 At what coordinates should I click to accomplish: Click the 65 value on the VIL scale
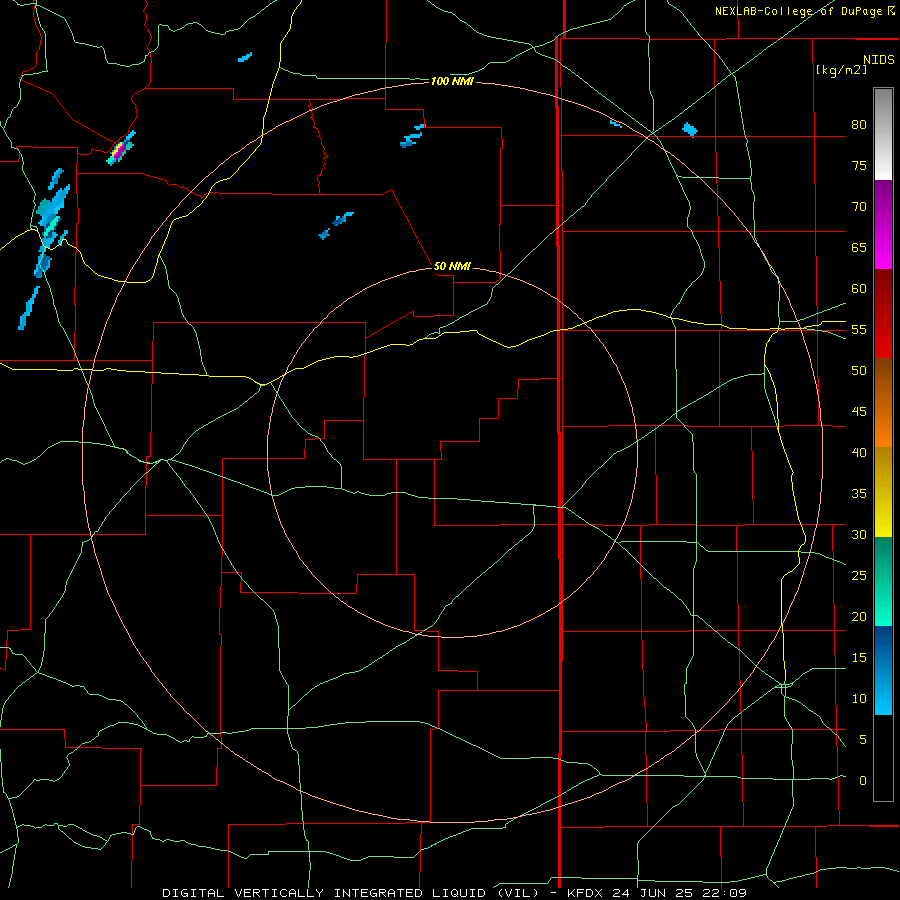tap(859, 247)
